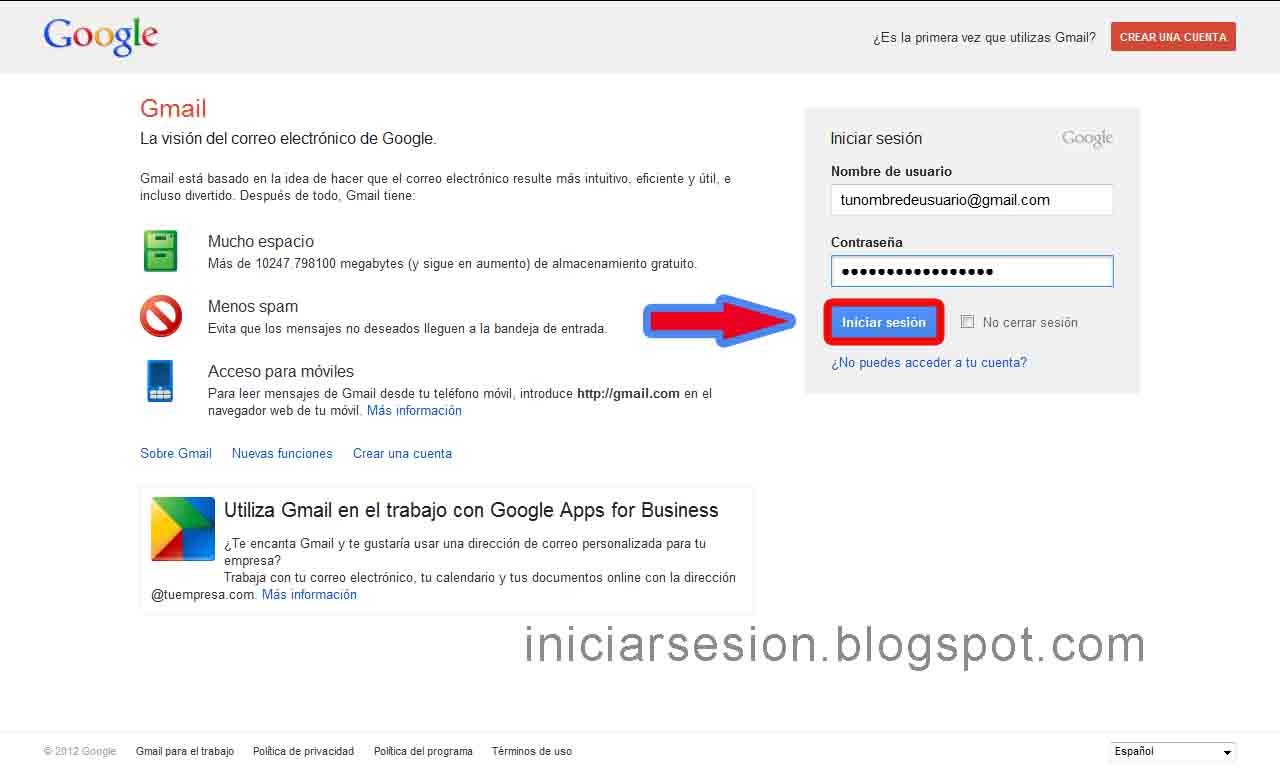Image resolution: width=1280 pixels, height=768 pixels.
Task: Click the http://gmail.com bold text
Action: (x=628, y=393)
